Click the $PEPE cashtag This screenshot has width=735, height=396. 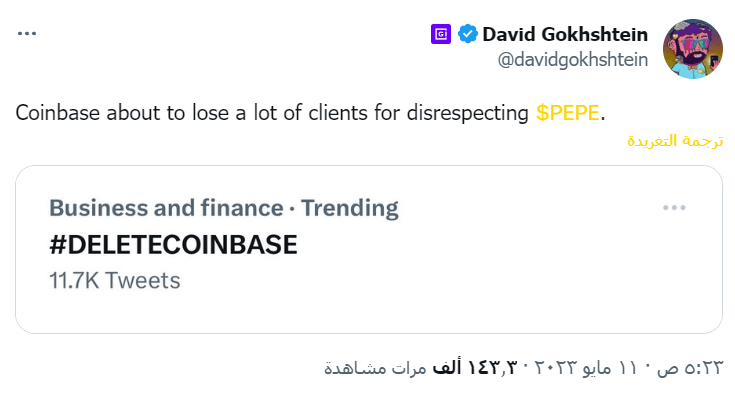(x=568, y=113)
